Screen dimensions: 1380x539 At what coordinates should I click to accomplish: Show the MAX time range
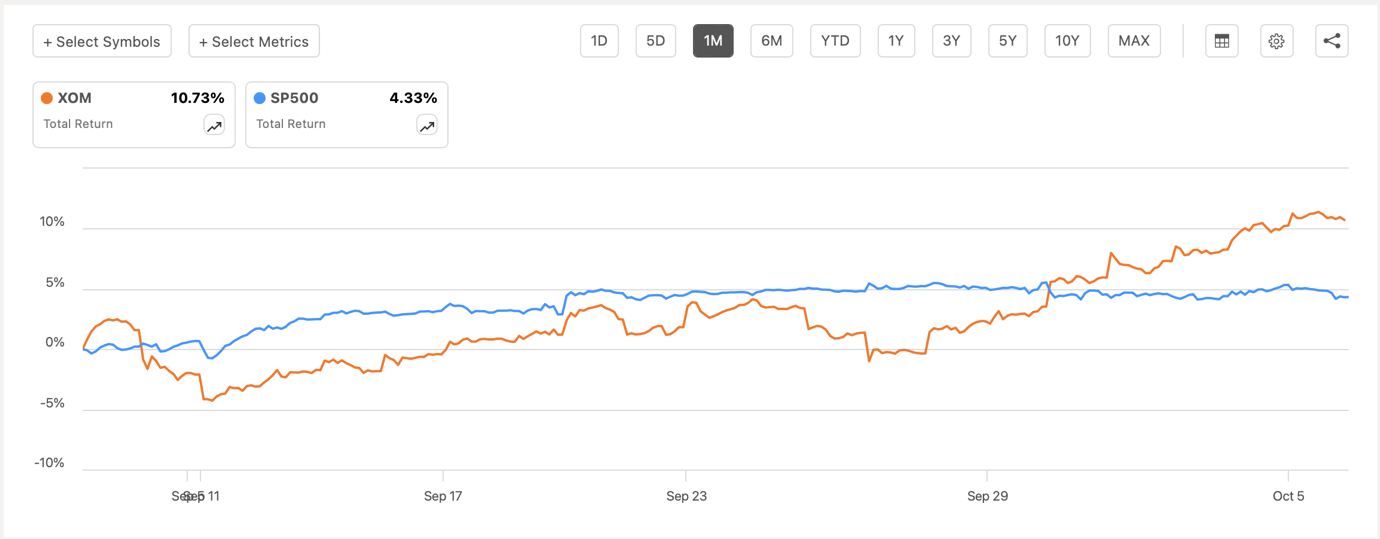tap(1133, 41)
